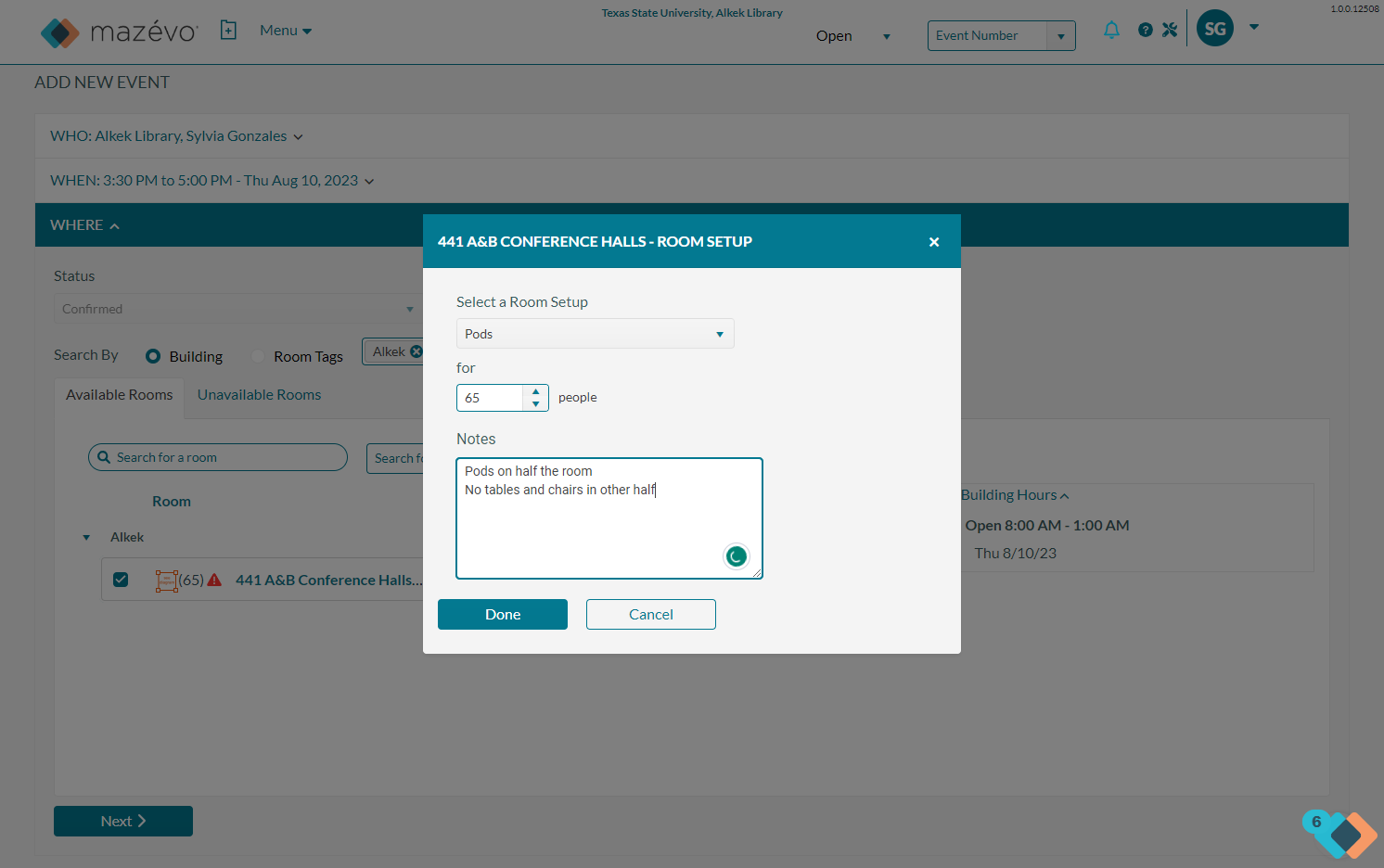Open the Select a Room Setup dropdown

(596, 334)
